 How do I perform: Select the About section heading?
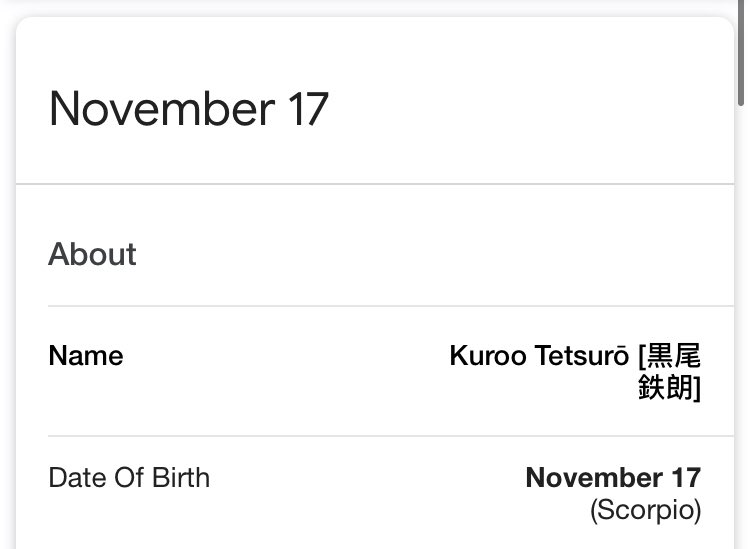(x=92, y=254)
